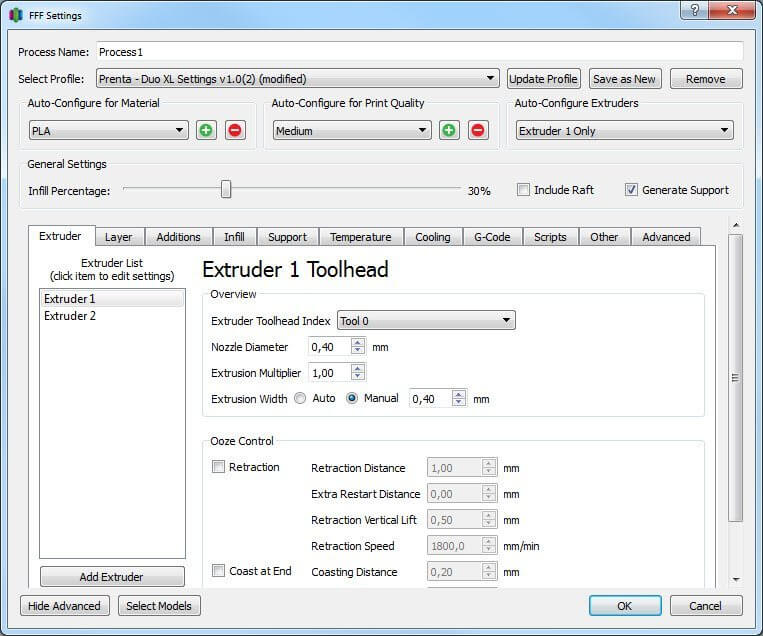Decrease Extrusion Multiplier with down arrow

tap(359, 377)
